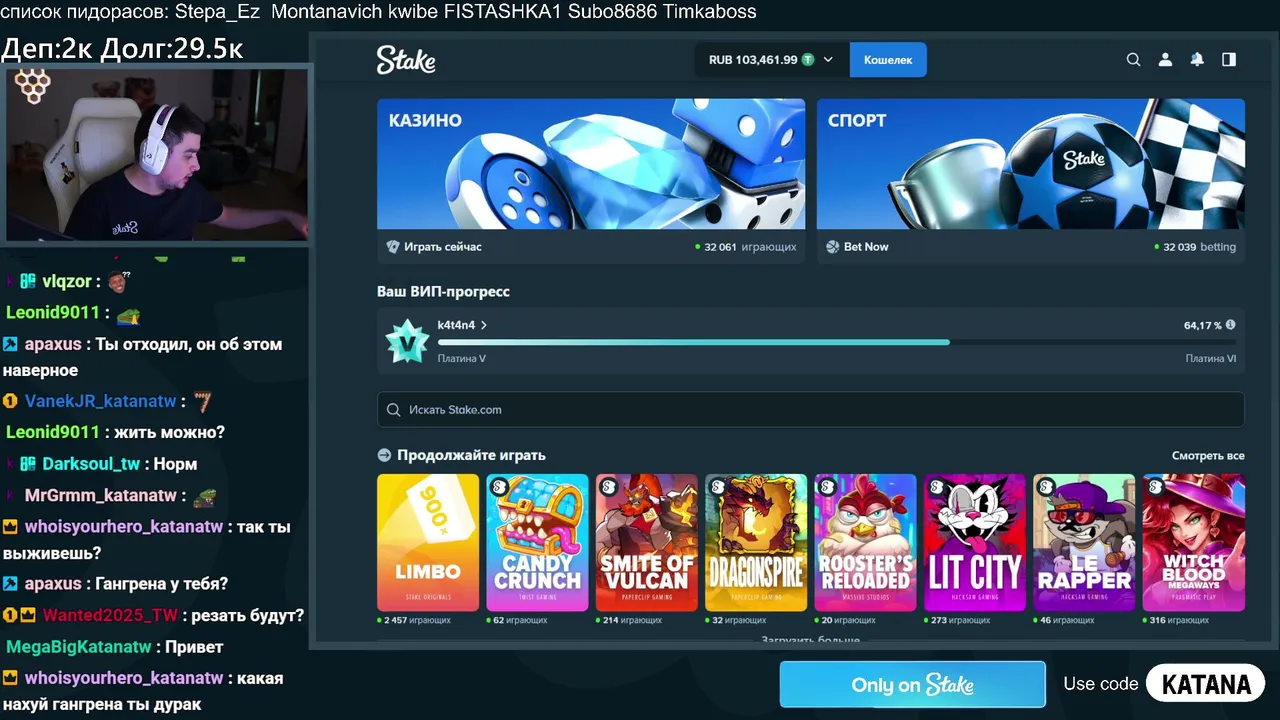Viewport: 1280px width, 720px height.
Task: Click the 'Деп:2к Долг:29.5к' overlay text
Action: (122, 48)
